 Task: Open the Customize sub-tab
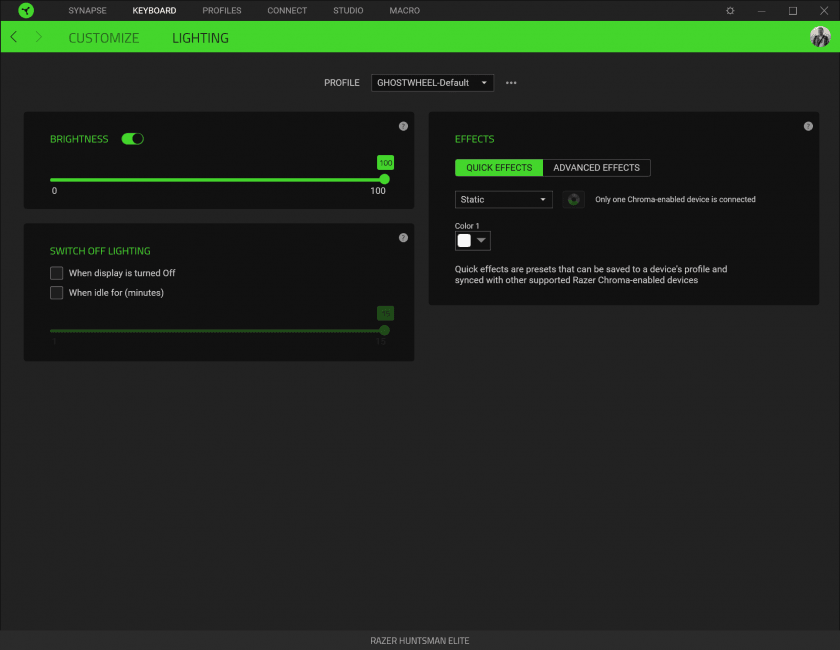click(103, 38)
